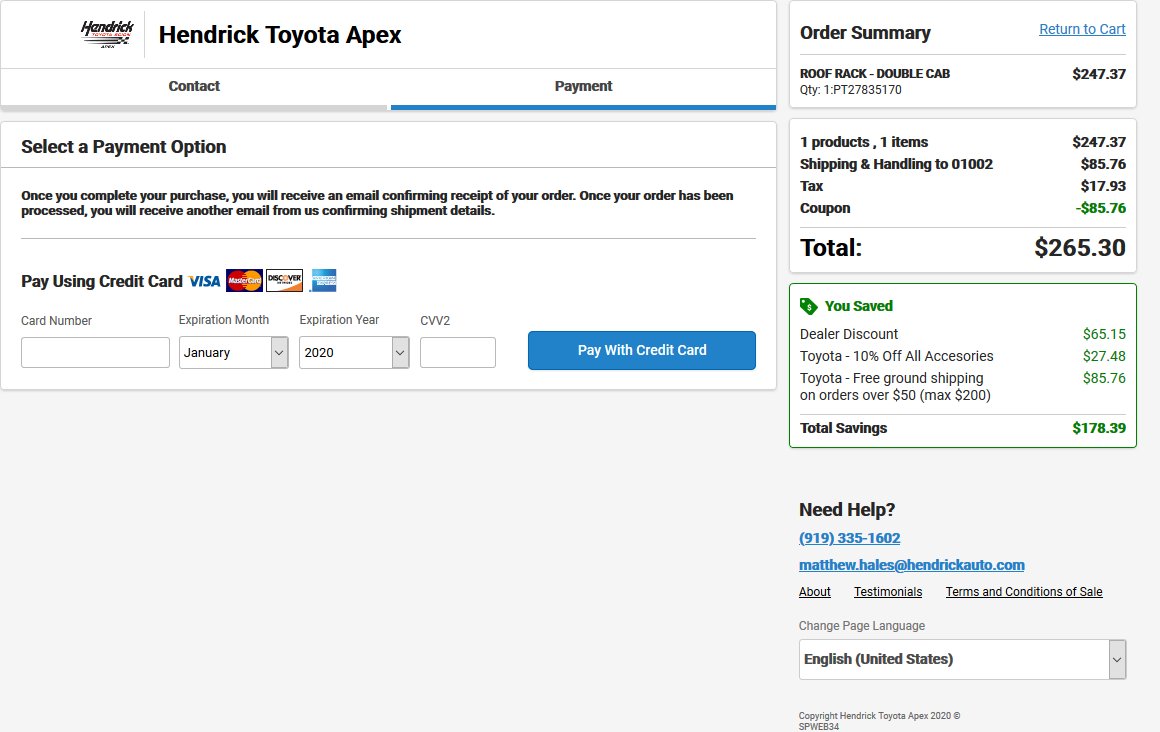Viewport: 1160px width, 732px height.
Task: Open the About link
Action: (x=815, y=591)
